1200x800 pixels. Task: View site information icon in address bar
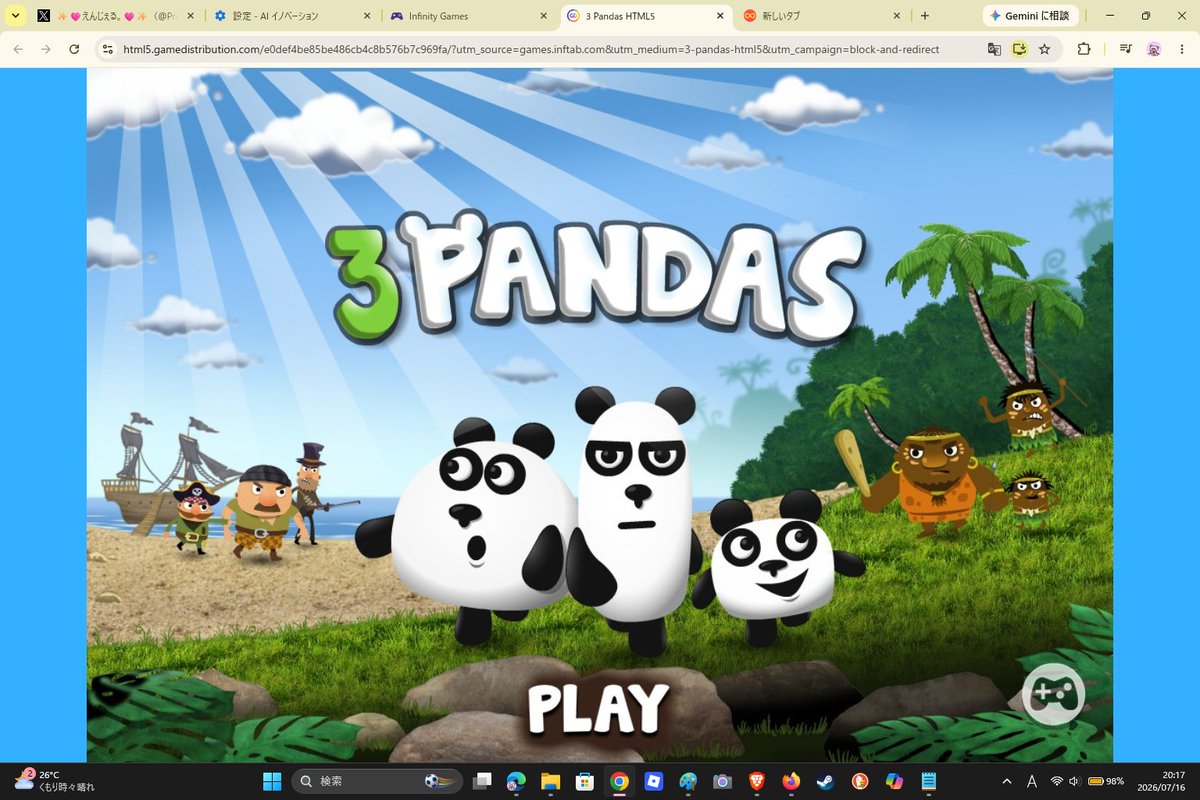[x=109, y=49]
